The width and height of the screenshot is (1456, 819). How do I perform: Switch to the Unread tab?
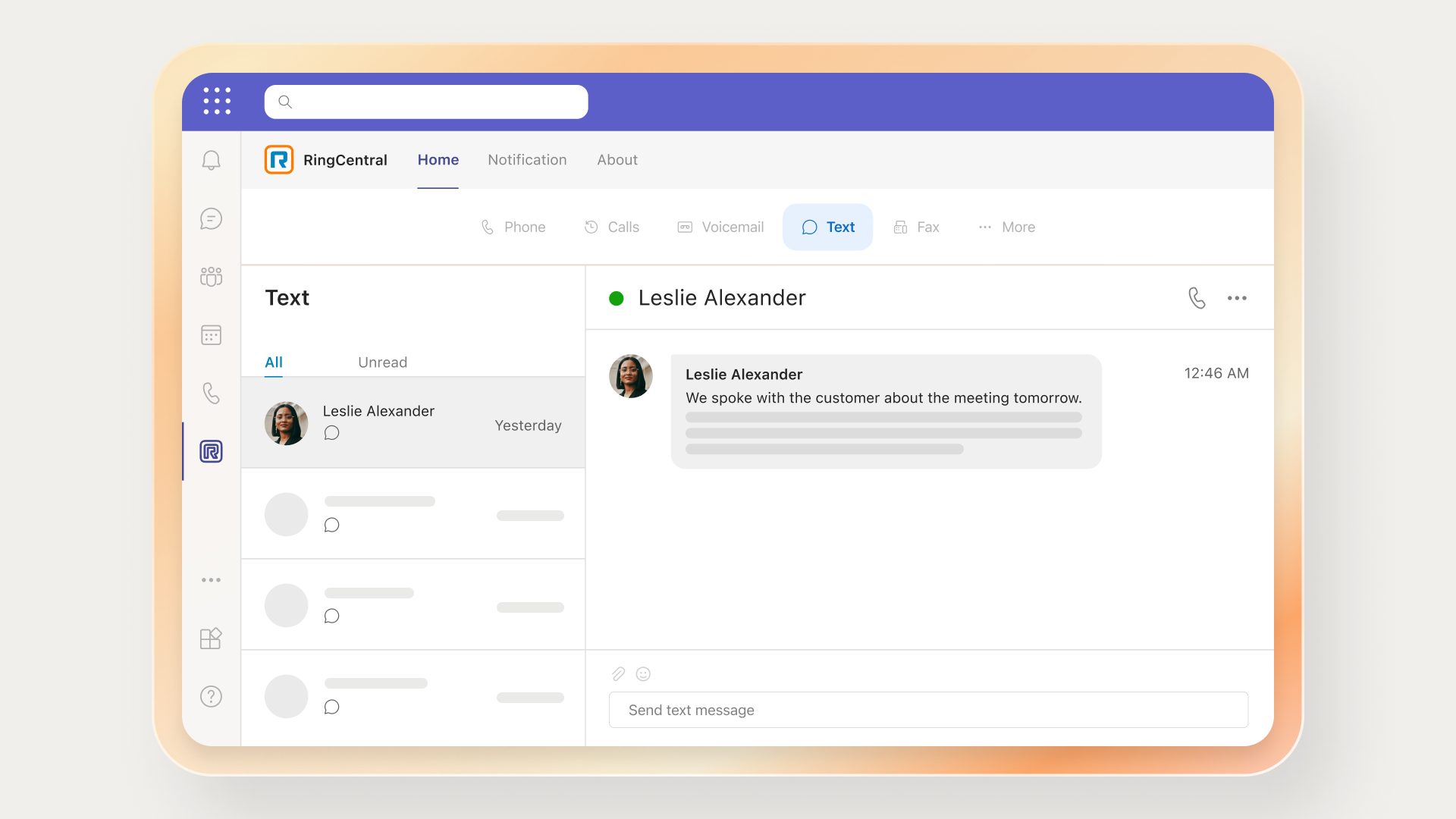382,362
